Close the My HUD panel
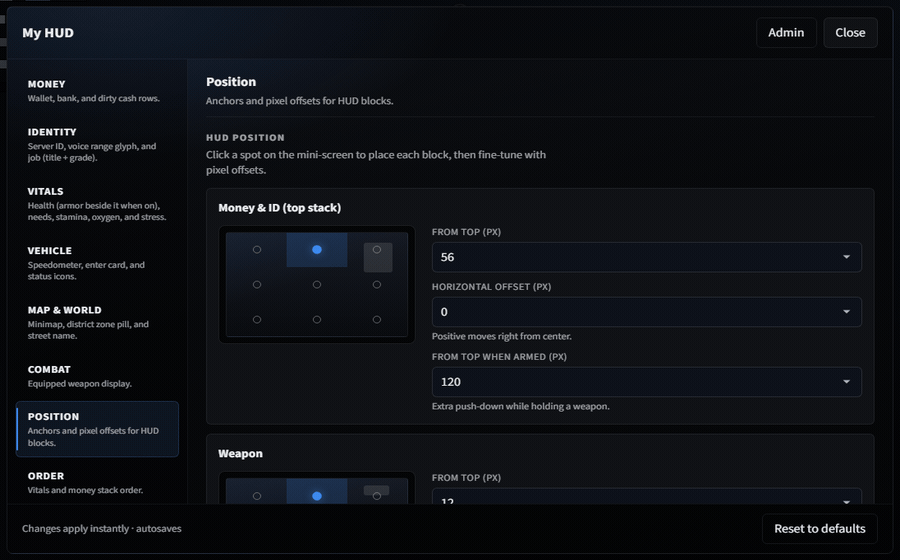Image resolution: width=900 pixels, height=560 pixels. (850, 33)
